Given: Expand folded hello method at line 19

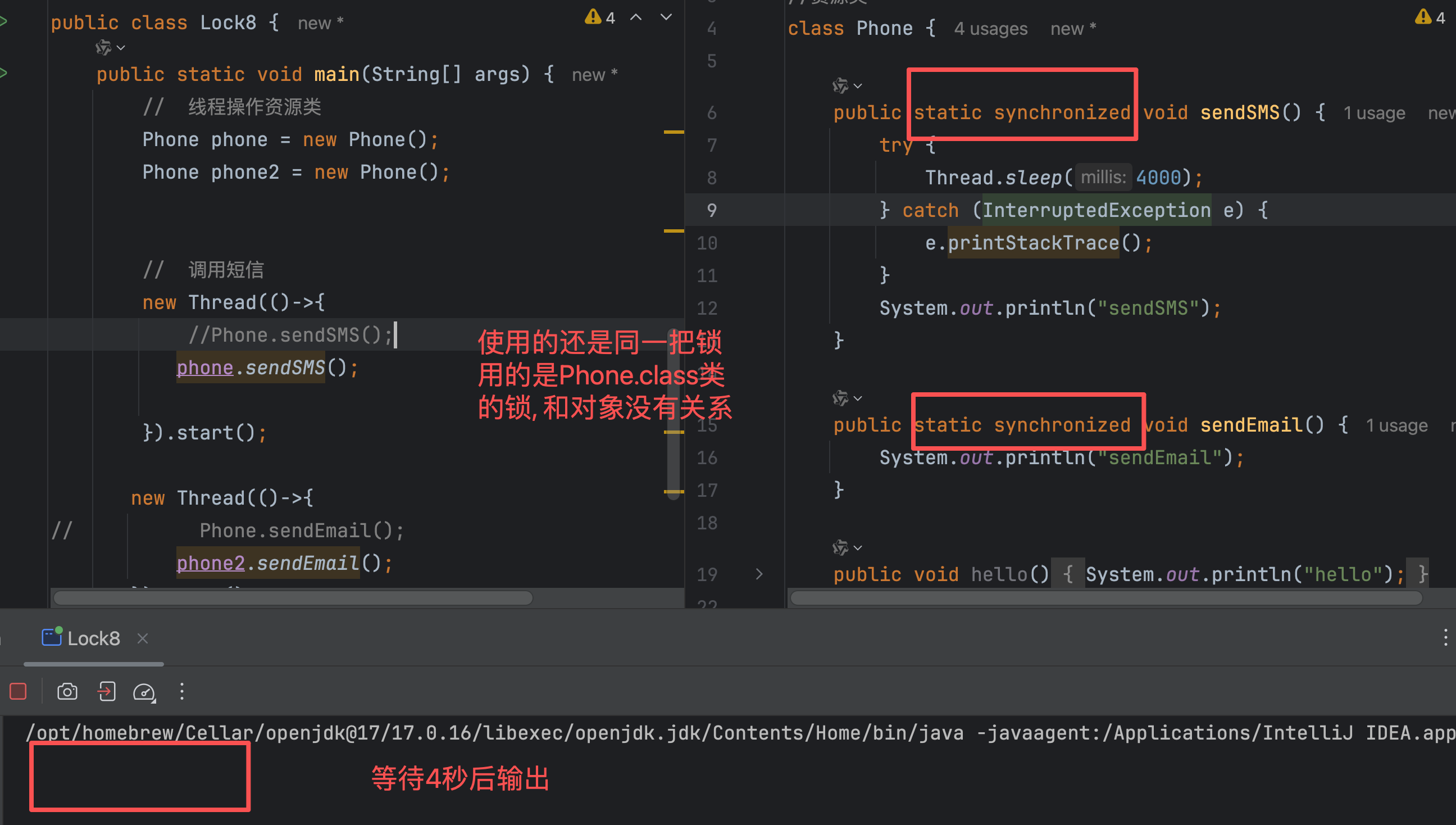Looking at the screenshot, I should [x=759, y=574].
